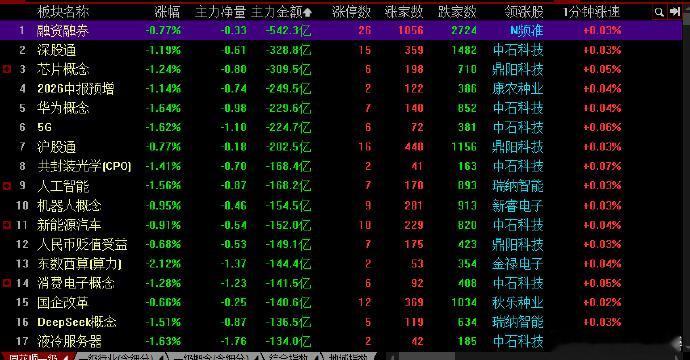
Task: Open leading stock 金禄电子 in 东数西算 row
Action: point(518,264)
